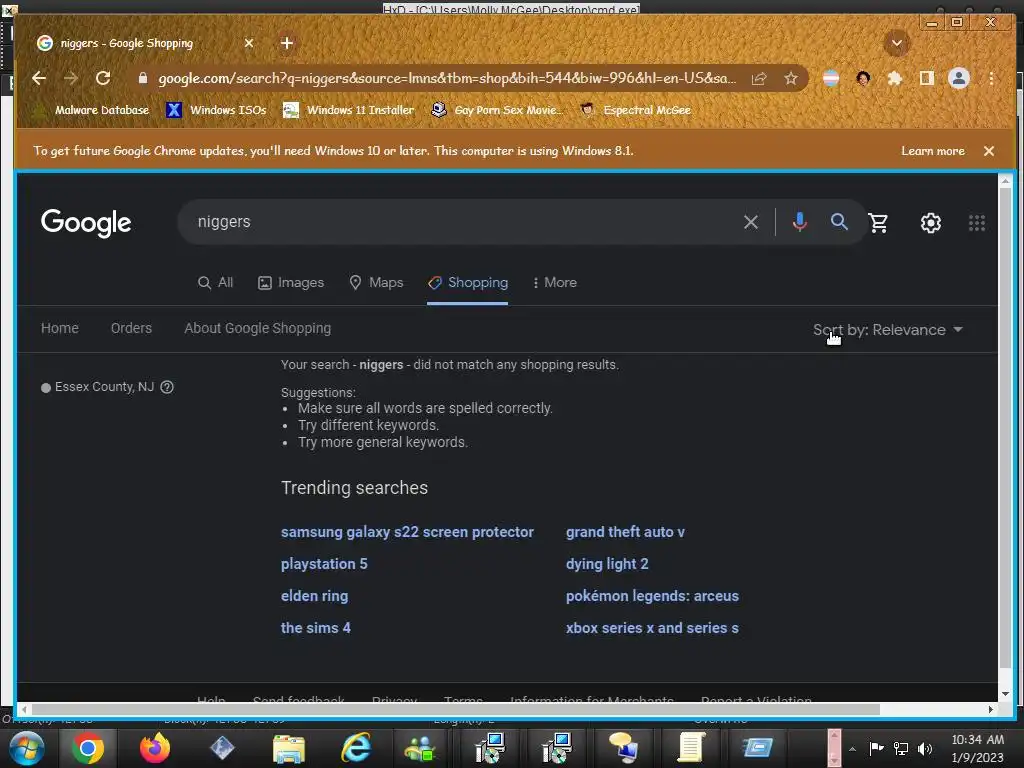Viewport: 1024px width, 768px height.
Task: Open trending search elden ring
Action: pos(314,596)
